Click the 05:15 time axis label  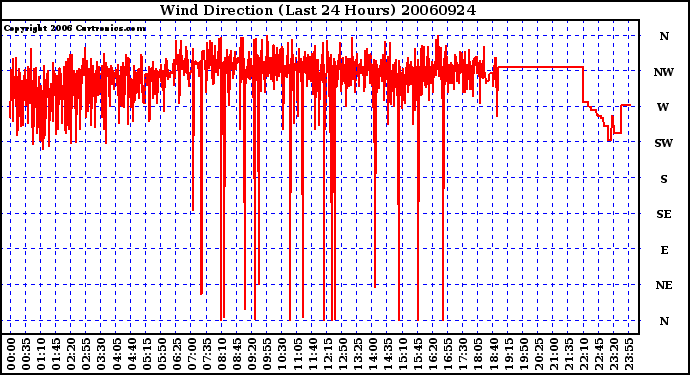coord(147,354)
